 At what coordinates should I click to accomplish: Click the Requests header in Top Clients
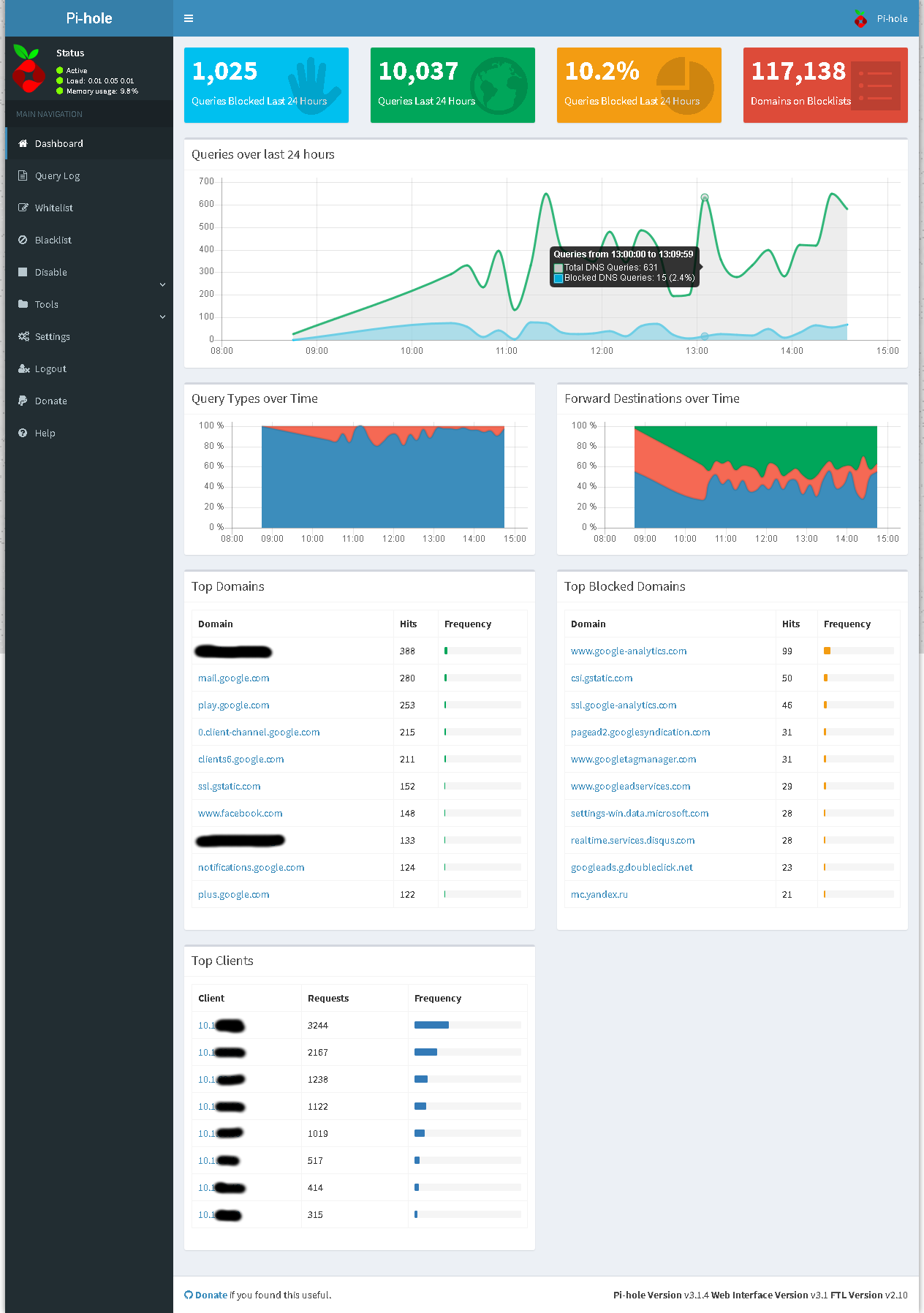pos(328,998)
